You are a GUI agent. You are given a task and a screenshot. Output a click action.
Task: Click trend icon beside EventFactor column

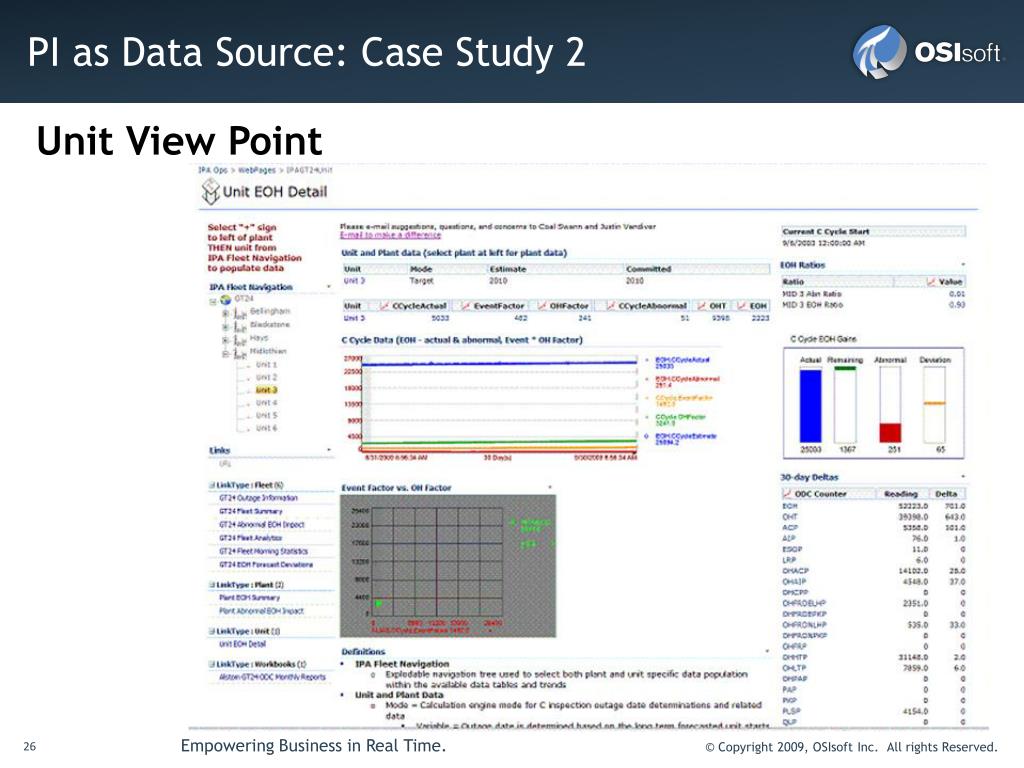coord(466,306)
